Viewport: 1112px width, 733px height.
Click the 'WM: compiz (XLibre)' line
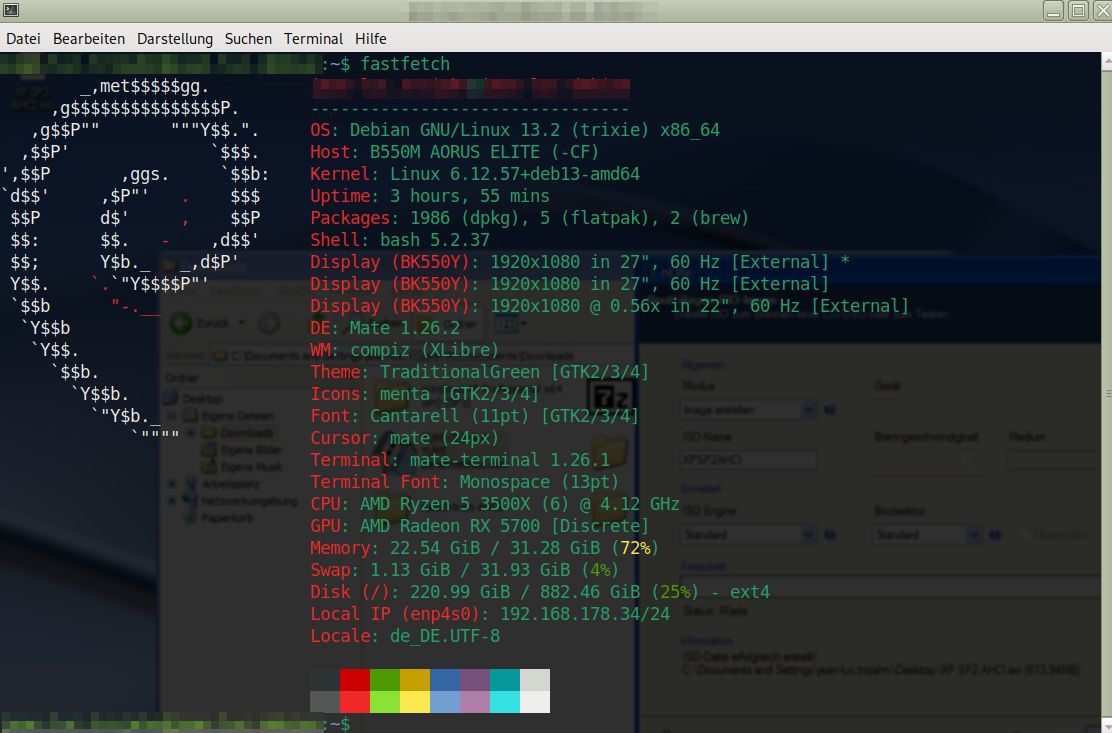405,350
